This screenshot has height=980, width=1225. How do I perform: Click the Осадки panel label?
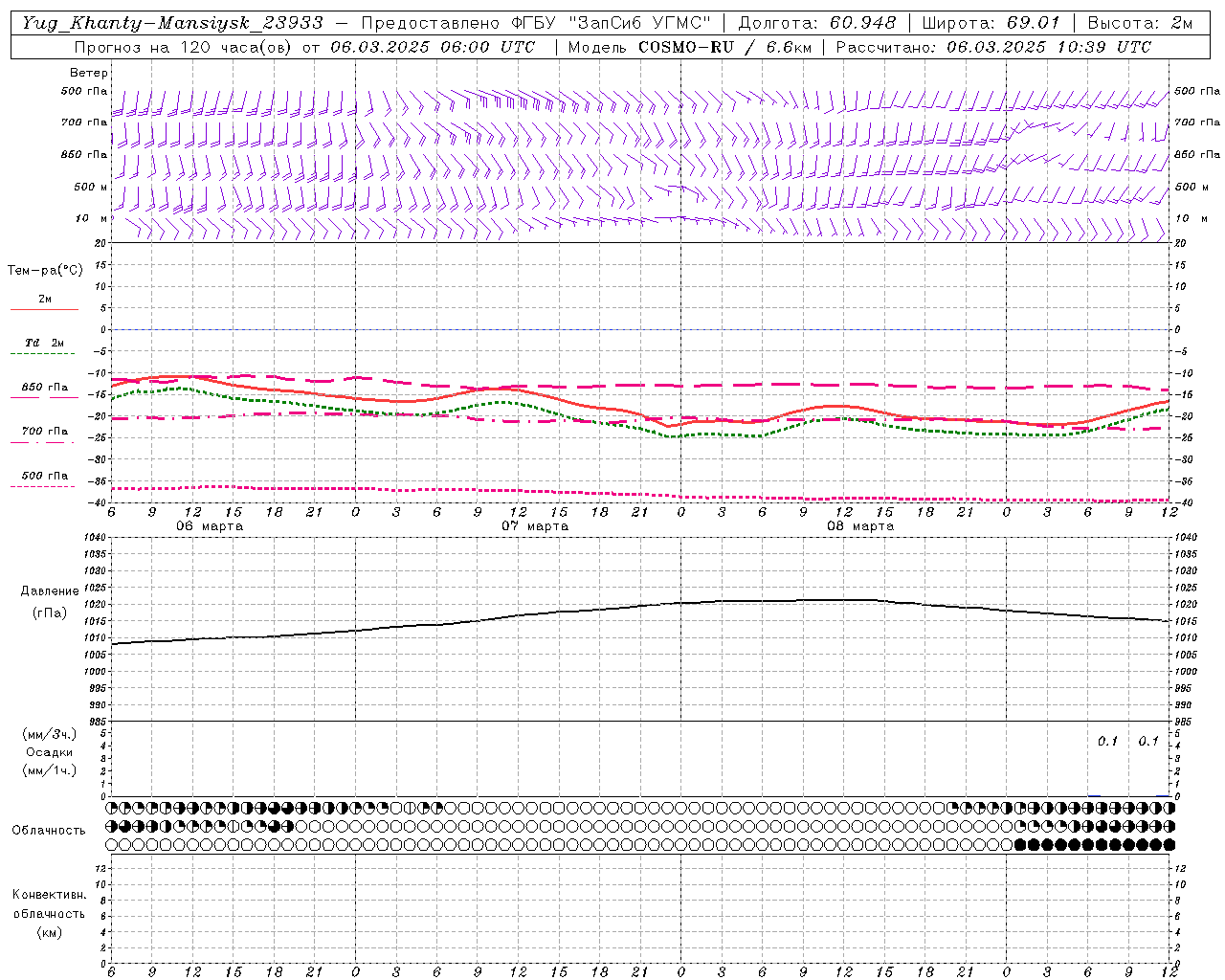point(49,752)
